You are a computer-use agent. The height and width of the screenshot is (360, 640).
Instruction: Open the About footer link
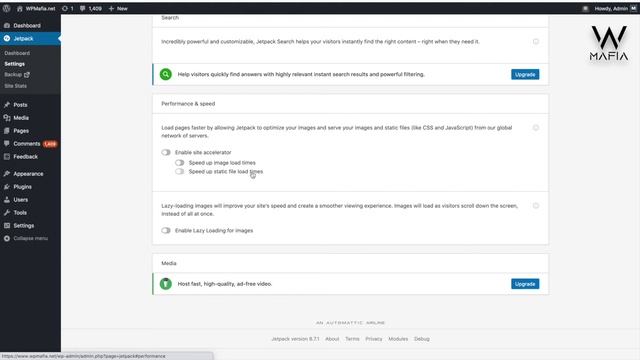(332, 339)
